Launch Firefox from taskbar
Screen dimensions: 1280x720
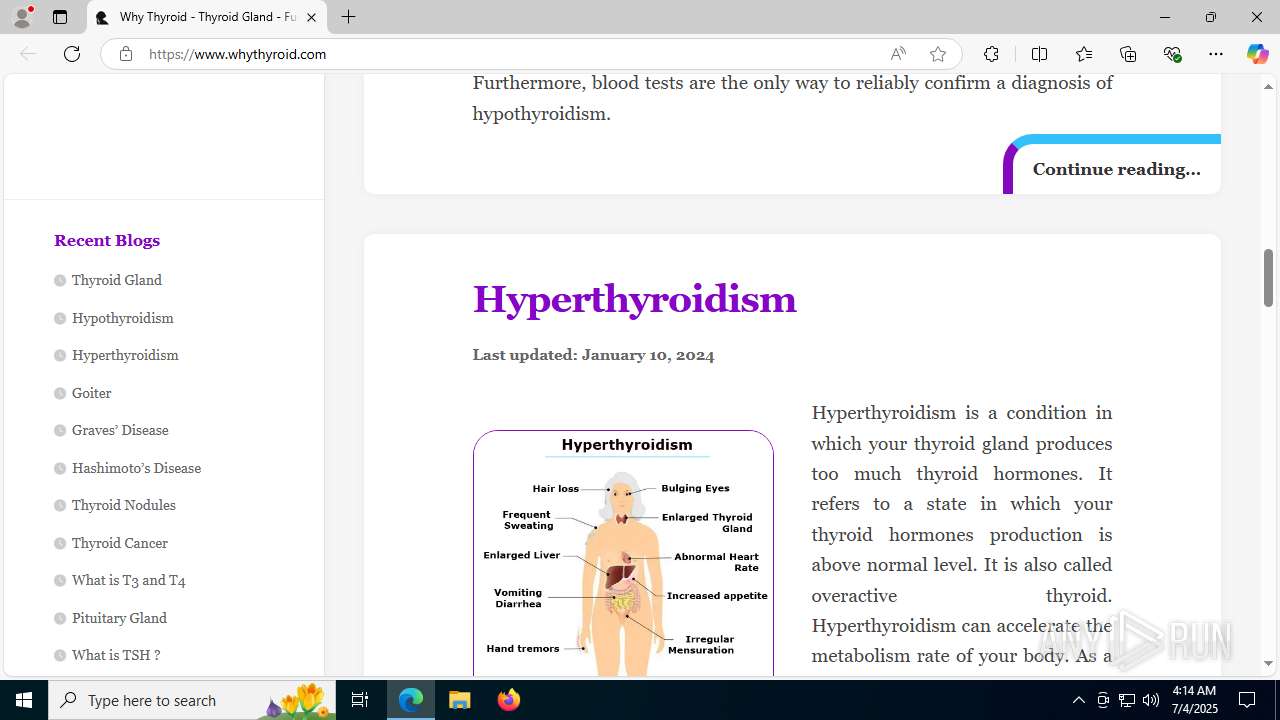508,700
